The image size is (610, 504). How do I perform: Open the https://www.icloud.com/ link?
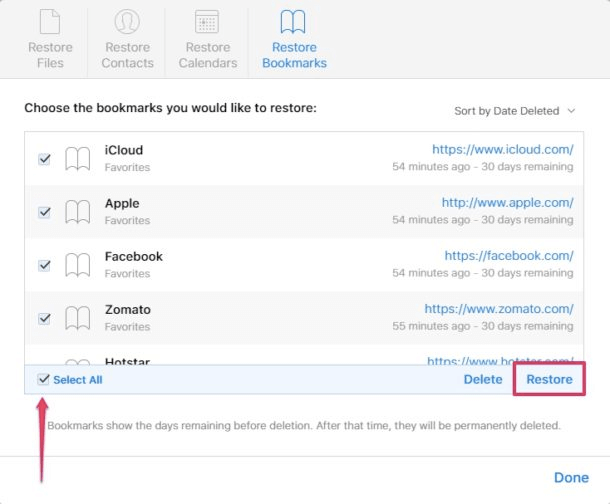[503, 149]
